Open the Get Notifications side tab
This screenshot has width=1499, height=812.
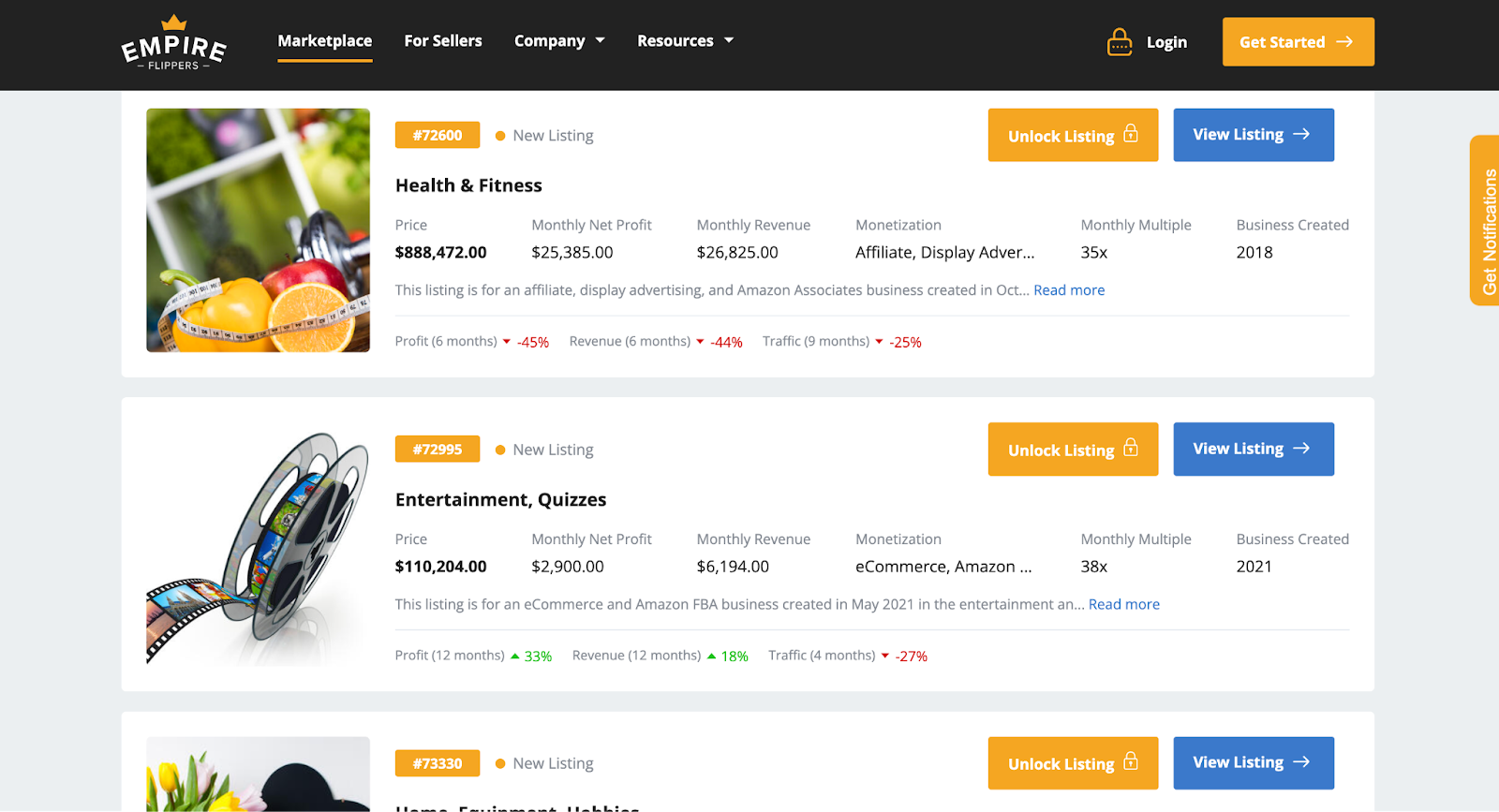click(x=1487, y=221)
